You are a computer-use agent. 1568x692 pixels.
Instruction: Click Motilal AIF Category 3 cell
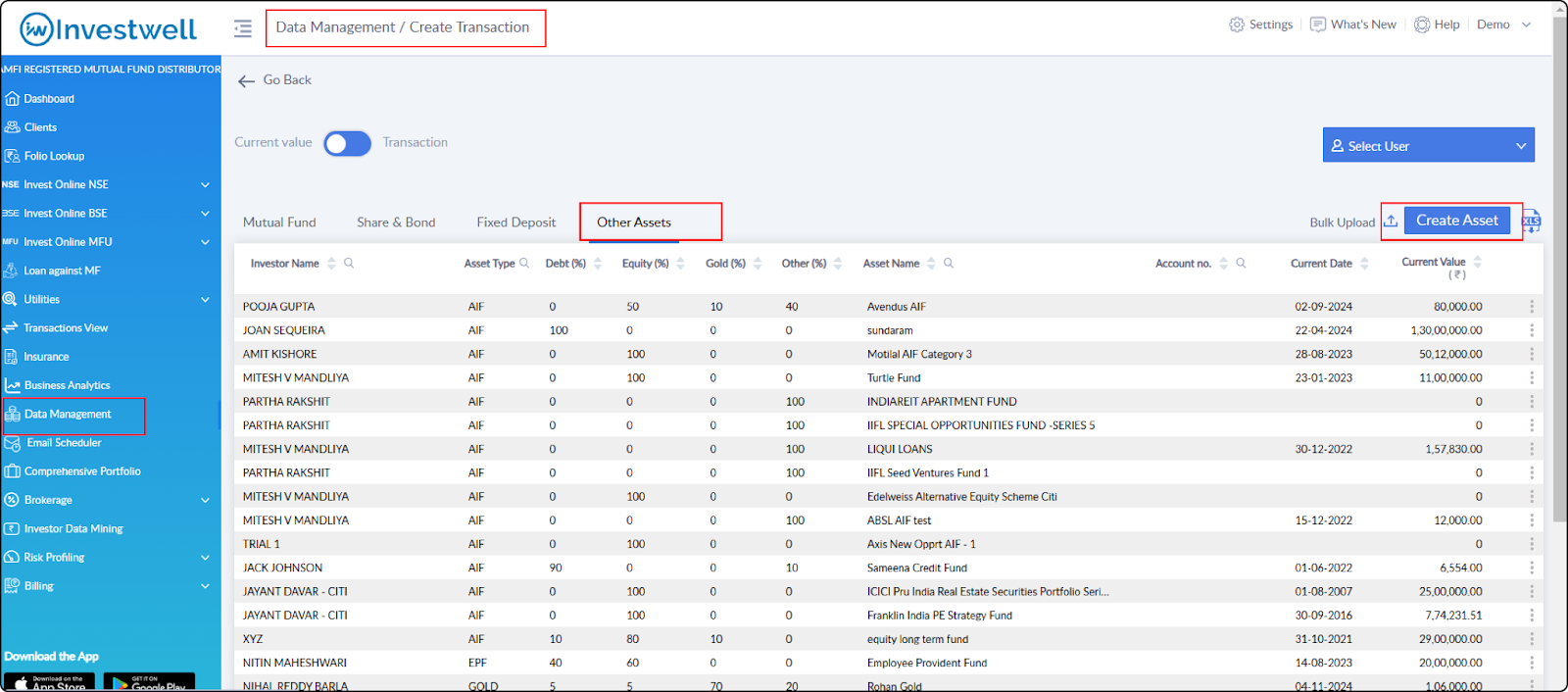[919, 354]
